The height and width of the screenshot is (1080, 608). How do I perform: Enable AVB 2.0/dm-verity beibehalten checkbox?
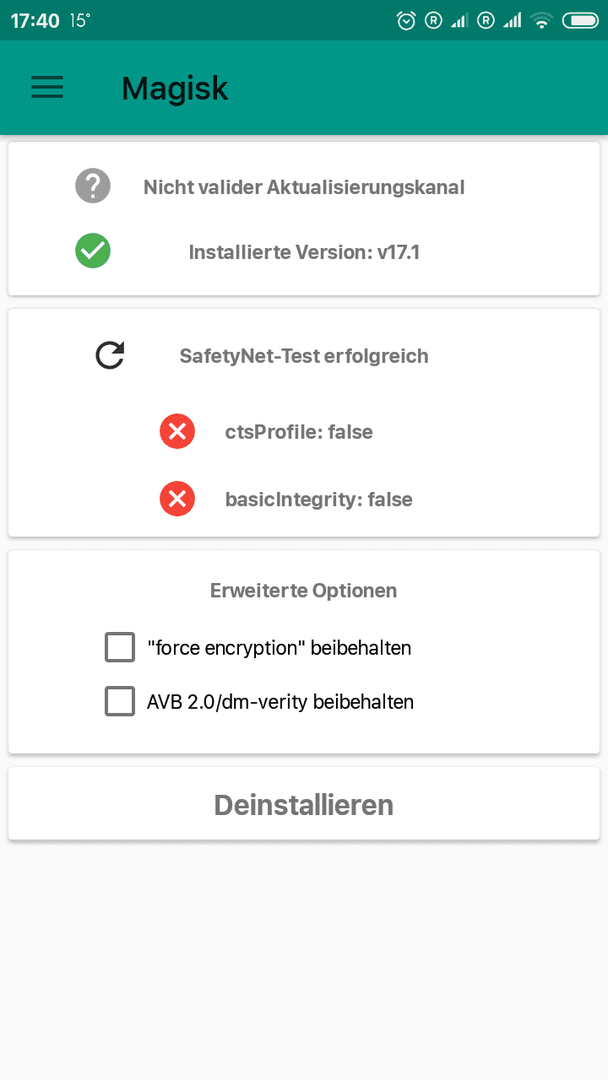point(120,702)
